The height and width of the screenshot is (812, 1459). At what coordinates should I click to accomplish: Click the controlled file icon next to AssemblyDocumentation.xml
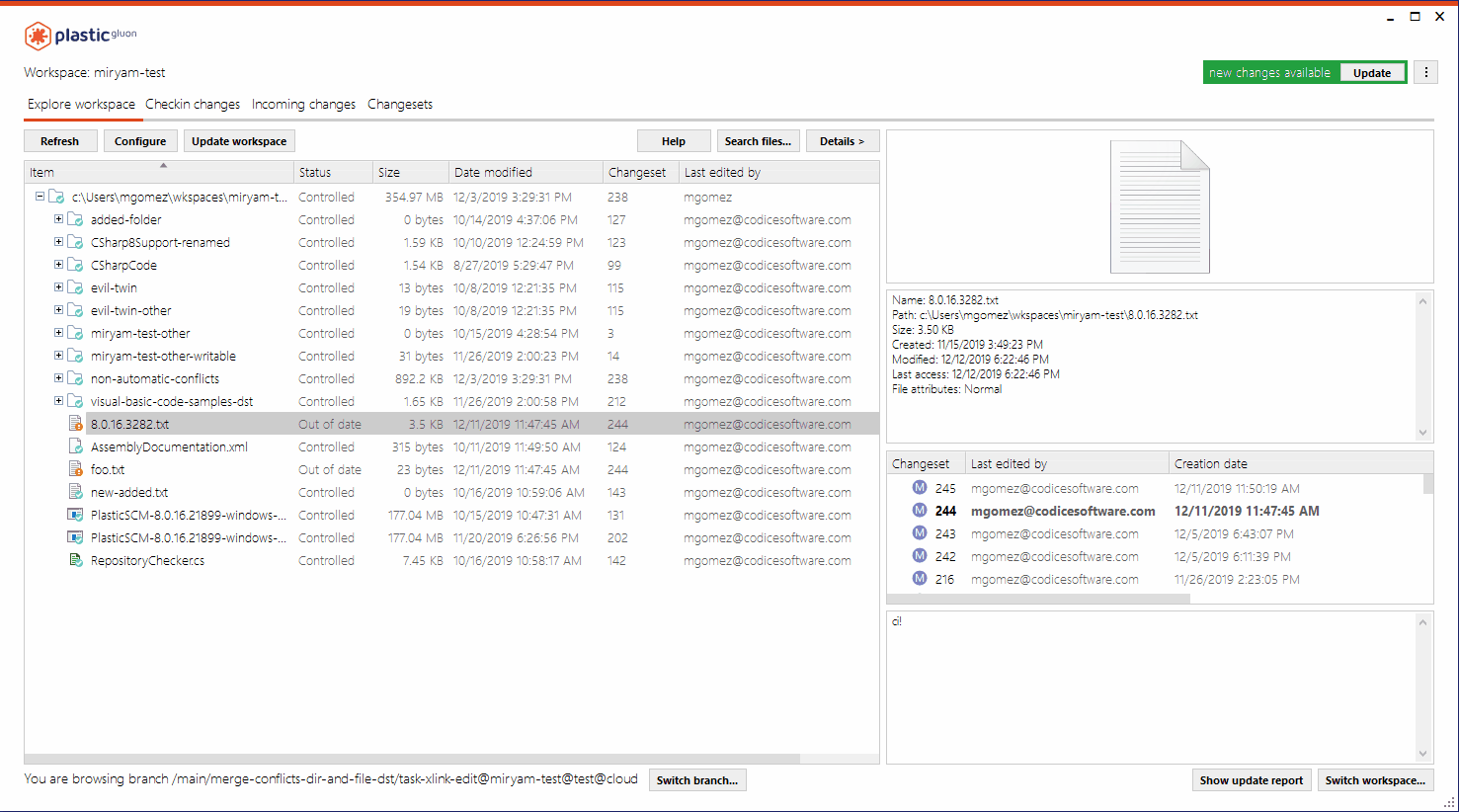[x=75, y=447]
